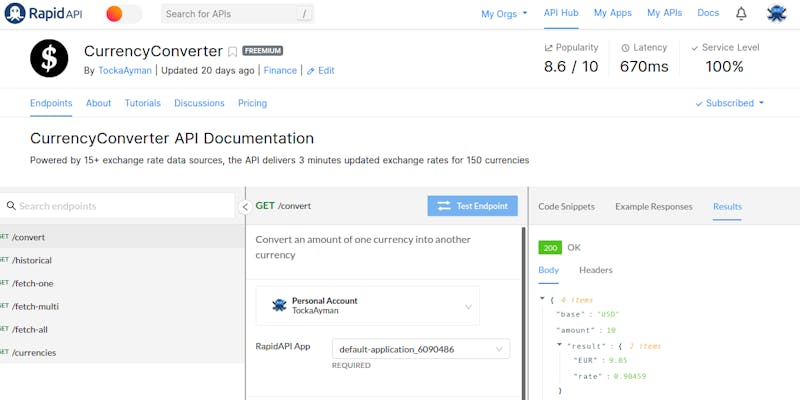Screen dimensions: 800x400
Task: Select the /historical endpoint
Action: pos(122,260)
